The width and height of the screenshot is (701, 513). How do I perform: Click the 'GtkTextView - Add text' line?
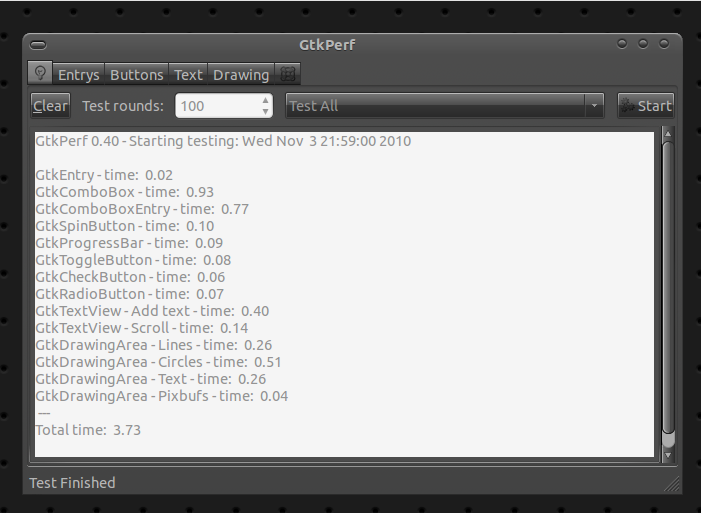click(152, 311)
